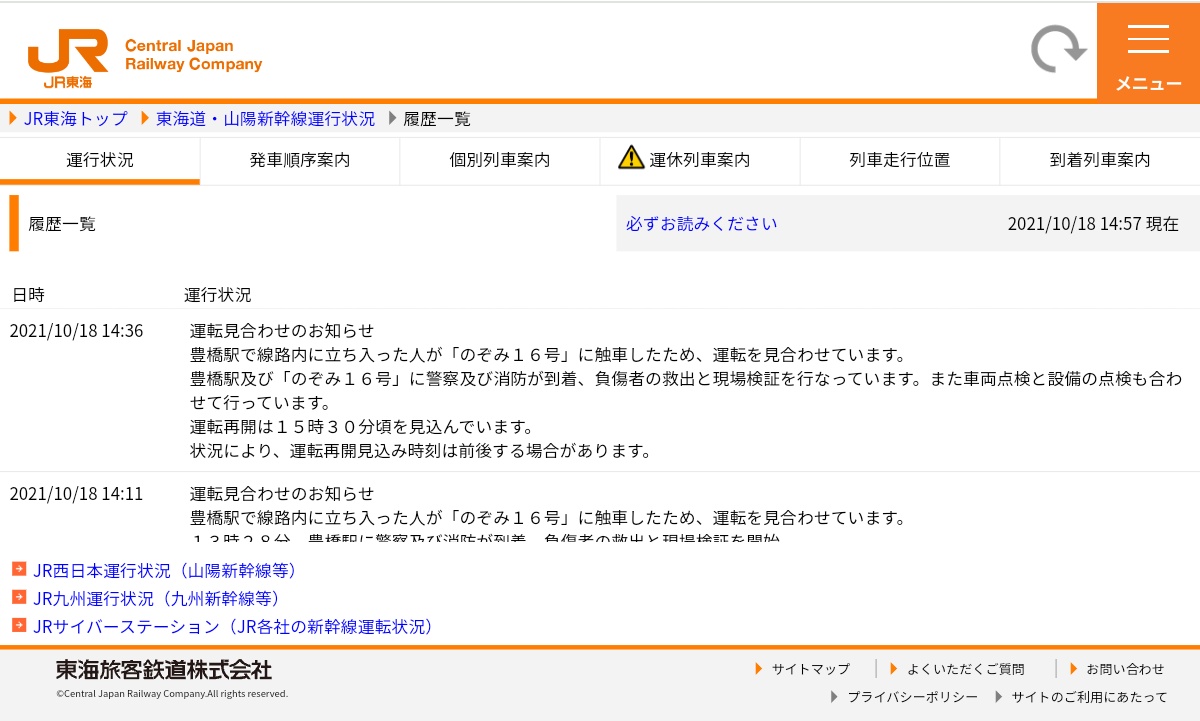Click arrow icon beside JRサイバーステーション
The height and width of the screenshot is (721, 1200).
pyautogui.click(x=19, y=625)
